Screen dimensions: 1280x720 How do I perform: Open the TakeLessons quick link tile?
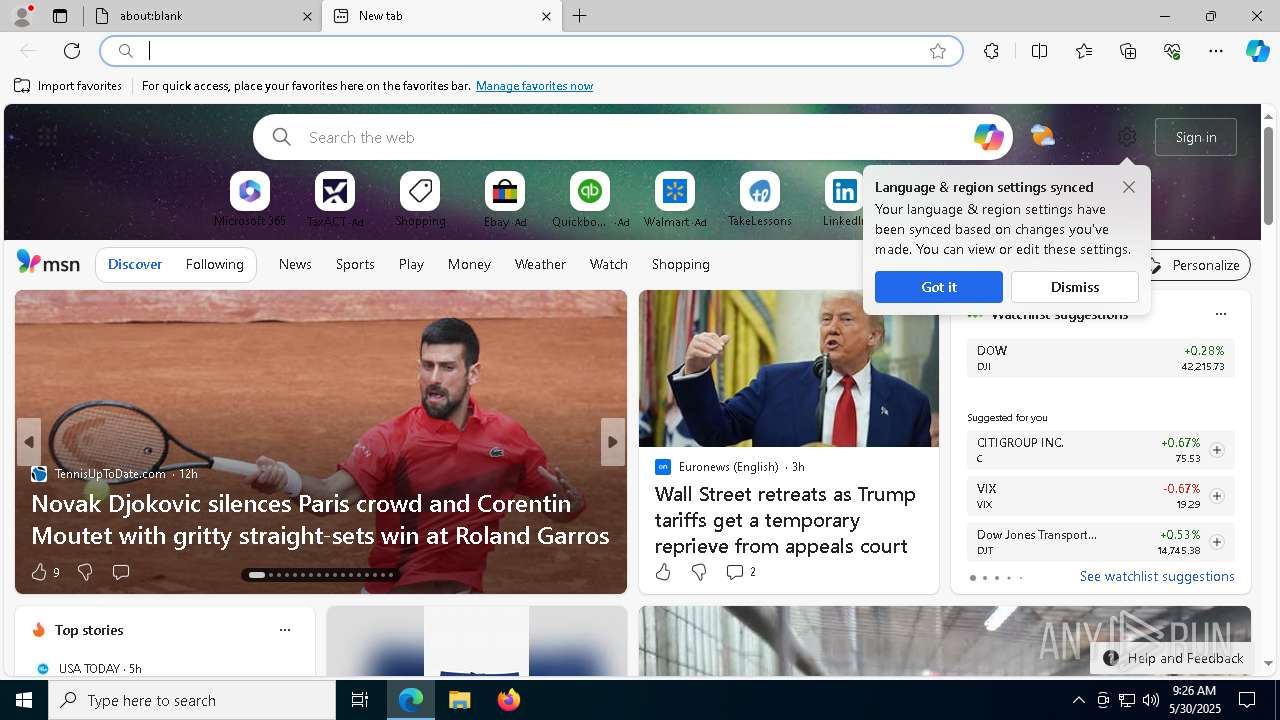click(x=760, y=199)
